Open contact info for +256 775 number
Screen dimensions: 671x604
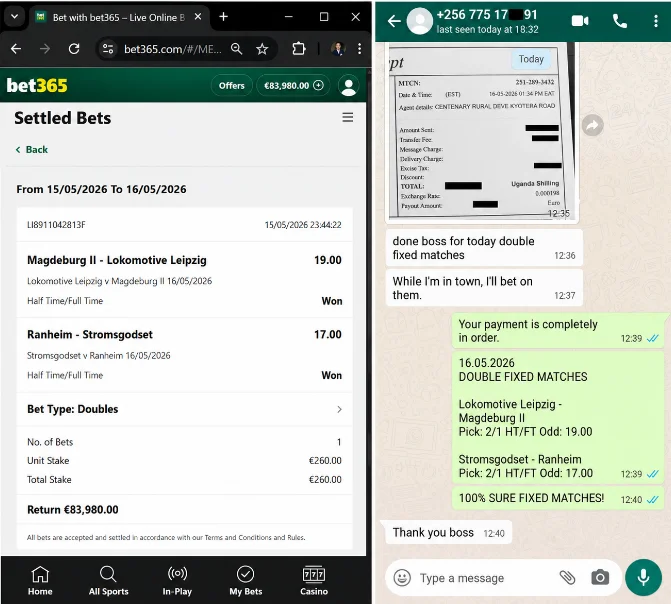(x=487, y=21)
